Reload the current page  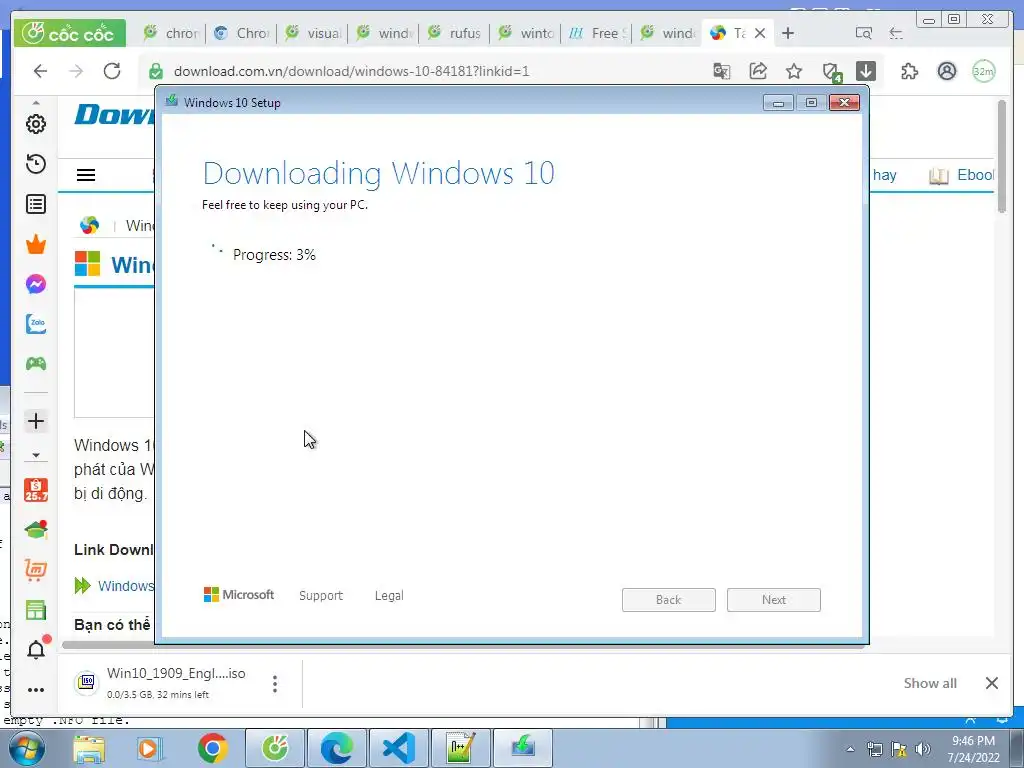point(112,71)
